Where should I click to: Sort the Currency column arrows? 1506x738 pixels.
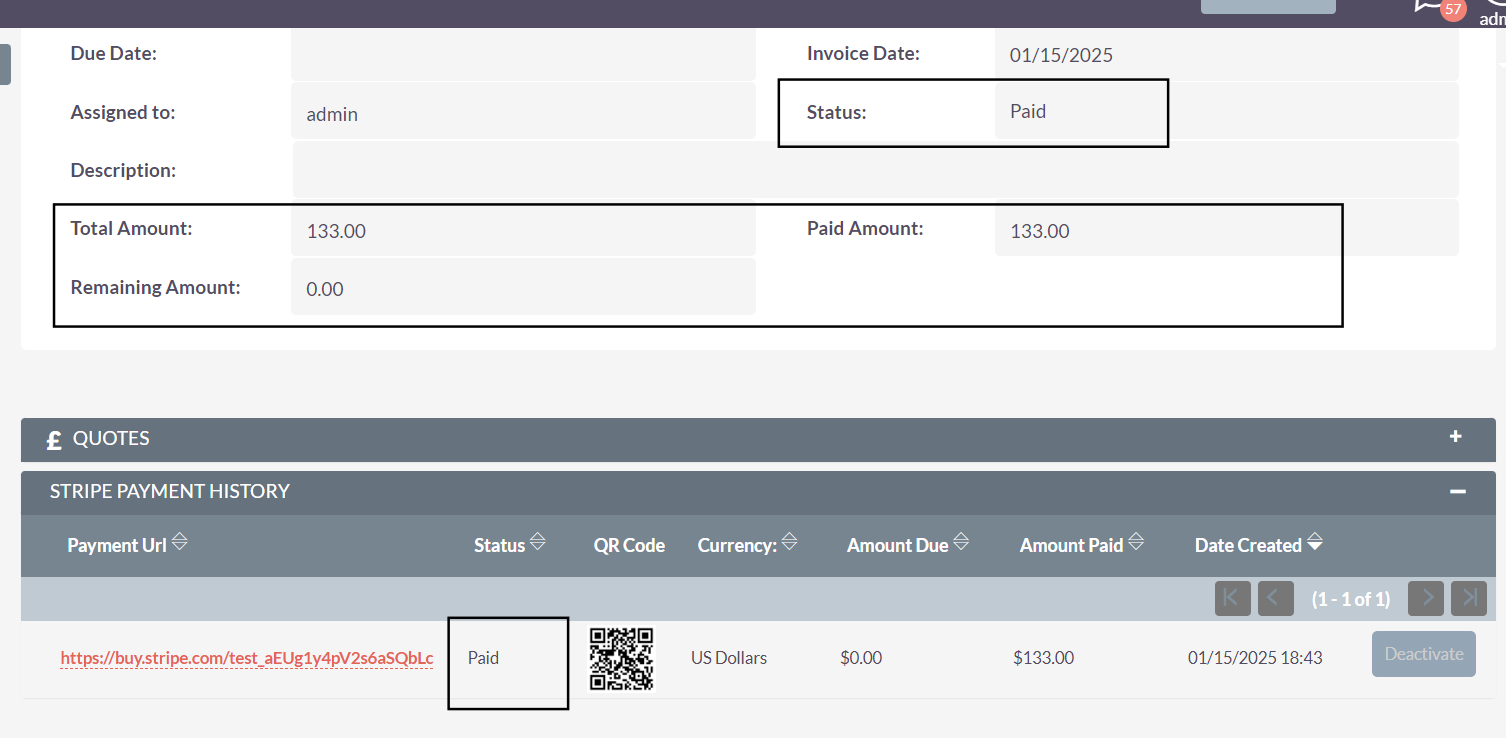pyautogui.click(x=789, y=542)
